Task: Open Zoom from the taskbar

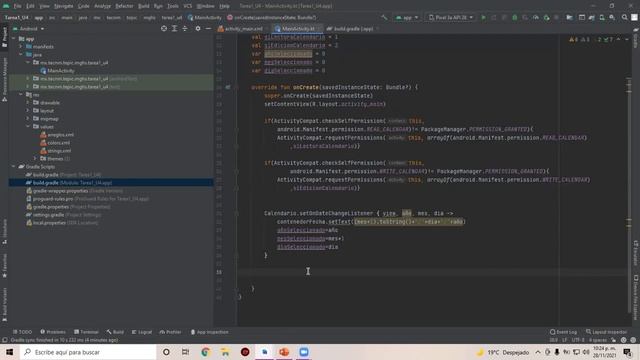Action: click(x=304, y=352)
